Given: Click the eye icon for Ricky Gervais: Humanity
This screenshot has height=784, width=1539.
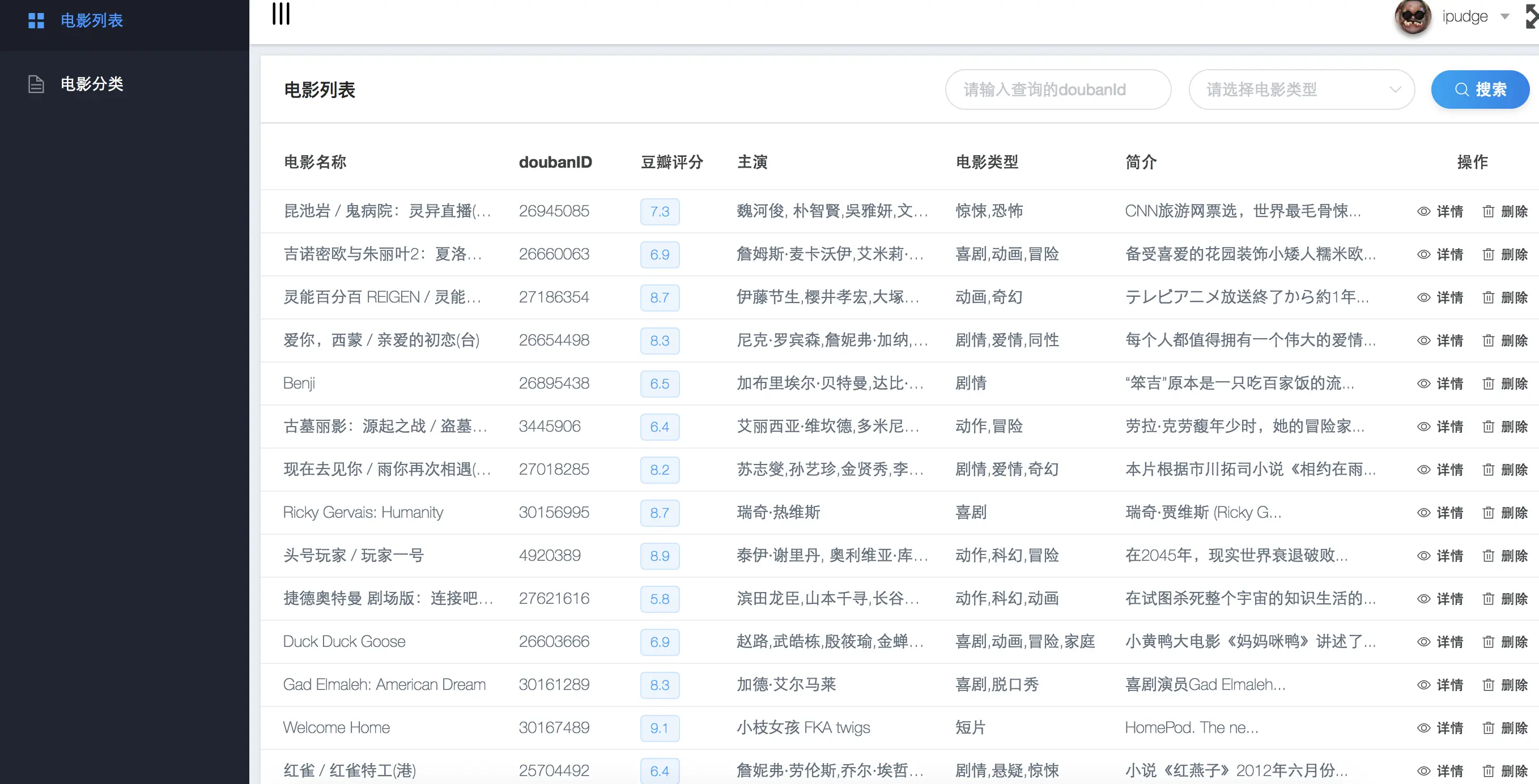Looking at the screenshot, I should point(1424,513).
